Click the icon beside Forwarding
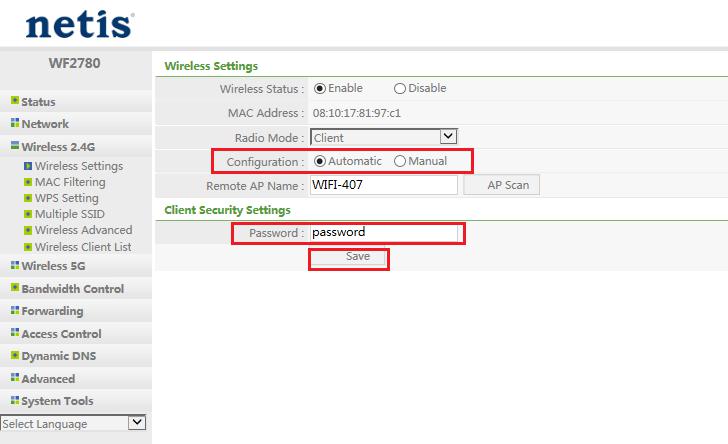Image resolution: width=728 pixels, height=444 pixels. (14, 310)
